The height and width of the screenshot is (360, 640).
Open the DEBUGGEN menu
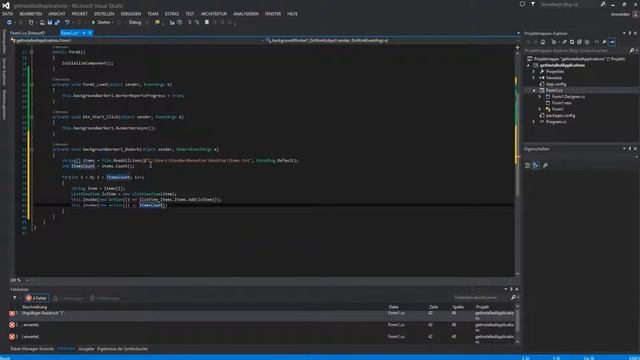(x=131, y=14)
